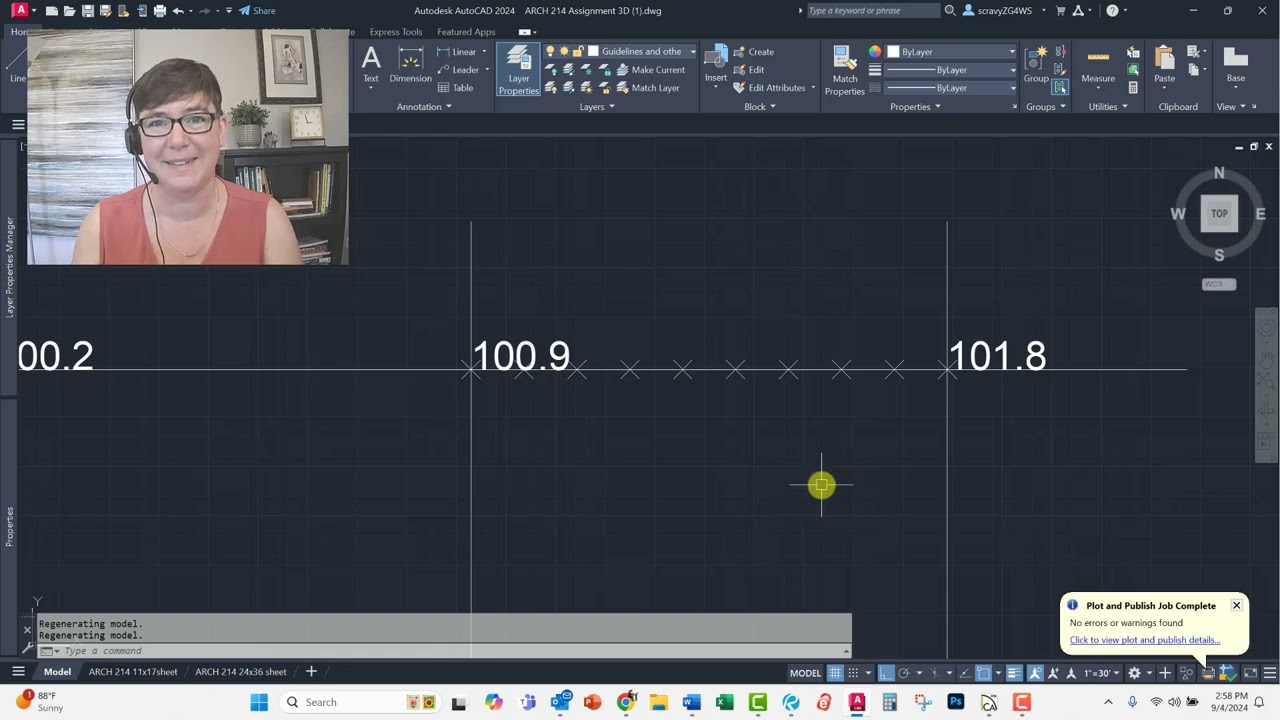Image resolution: width=1280 pixels, height=720 pixels.
Task: Click the Share button
Action: coord(257,11)
